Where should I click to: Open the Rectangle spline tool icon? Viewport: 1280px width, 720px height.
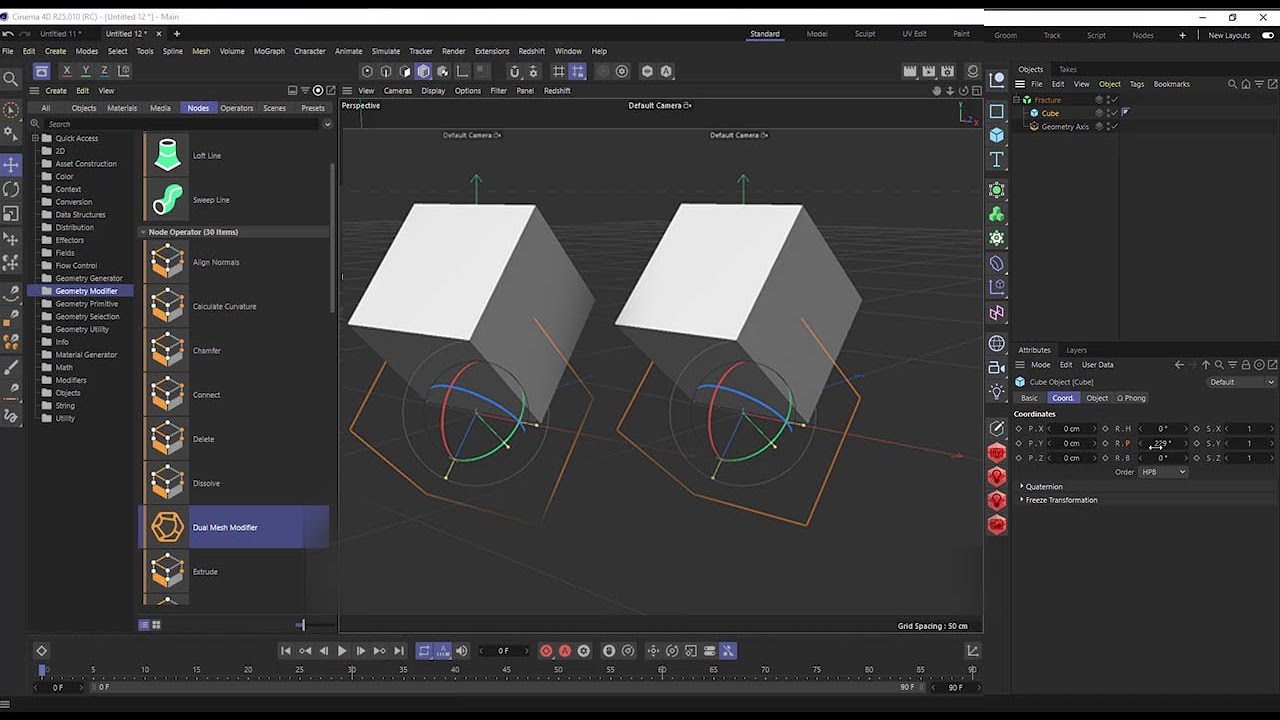coord(997,111)
